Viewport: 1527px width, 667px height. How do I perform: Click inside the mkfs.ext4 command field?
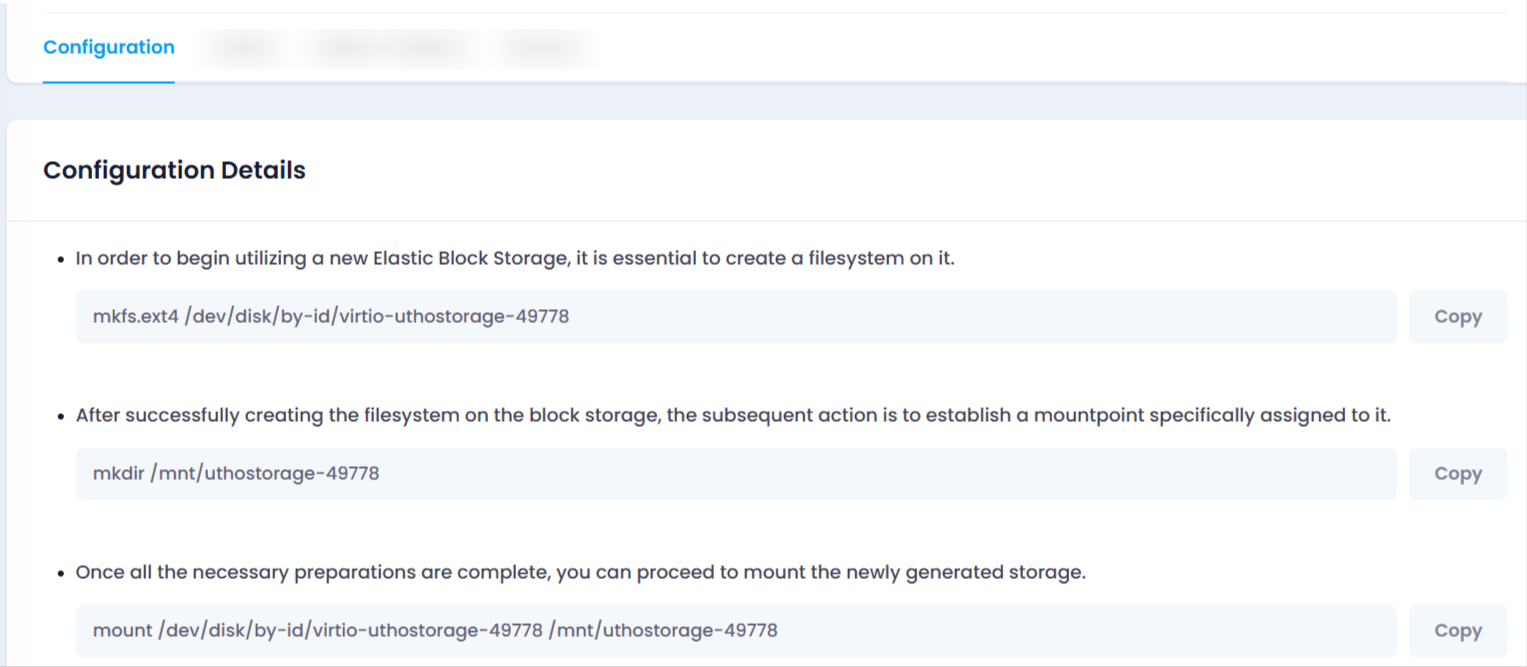(736, 317)
